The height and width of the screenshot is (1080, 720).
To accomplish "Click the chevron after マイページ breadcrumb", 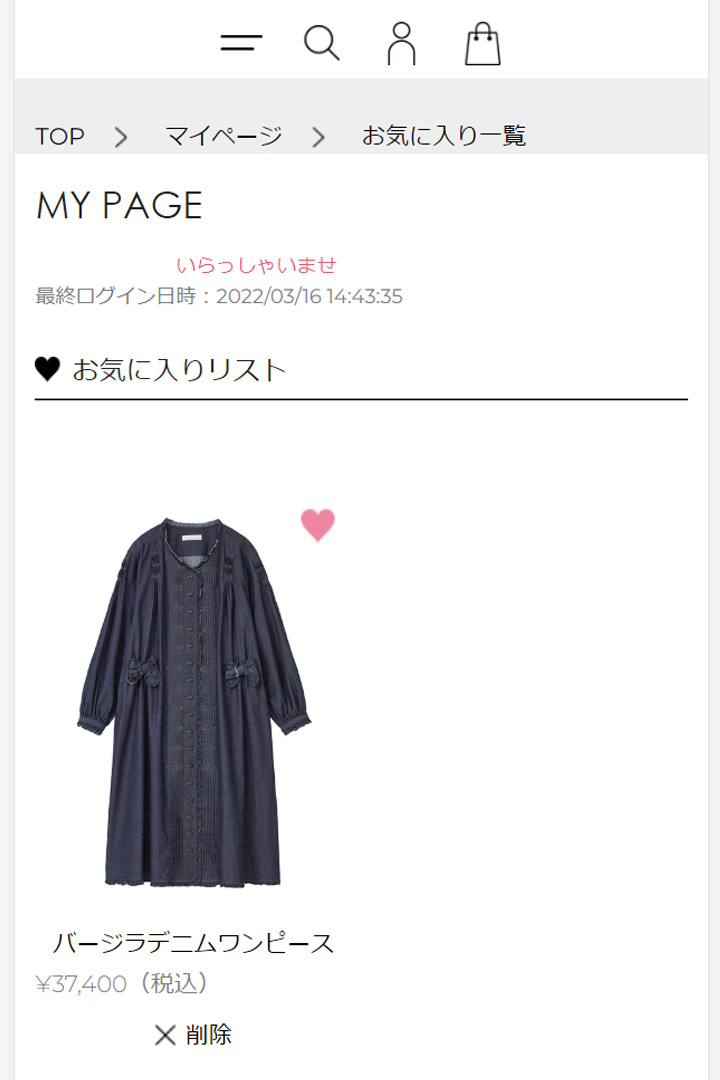I will (318, 137).
